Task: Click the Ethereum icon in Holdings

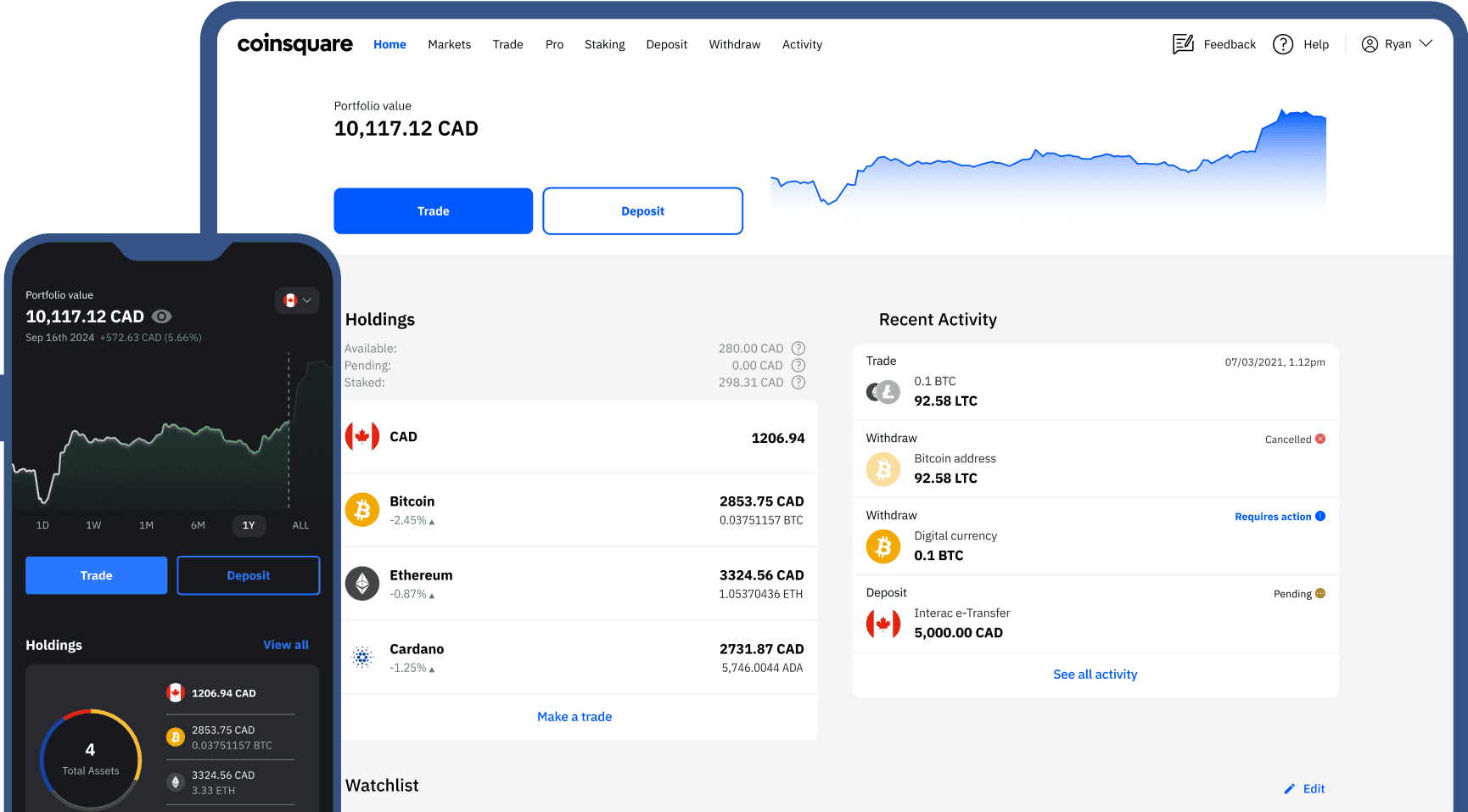Action: (x=362, y=584)
